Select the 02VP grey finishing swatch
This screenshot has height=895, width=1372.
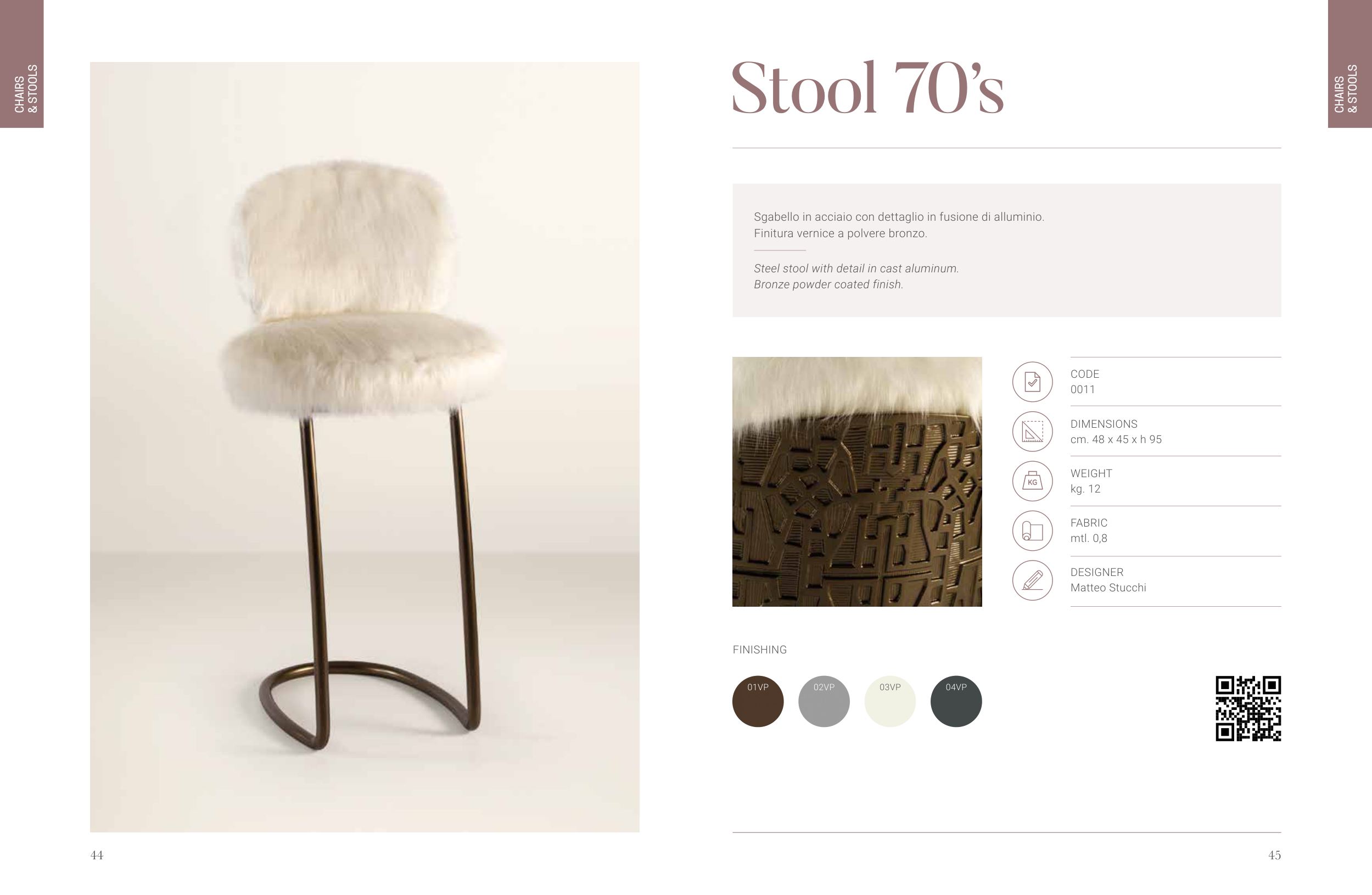point(824,701)
